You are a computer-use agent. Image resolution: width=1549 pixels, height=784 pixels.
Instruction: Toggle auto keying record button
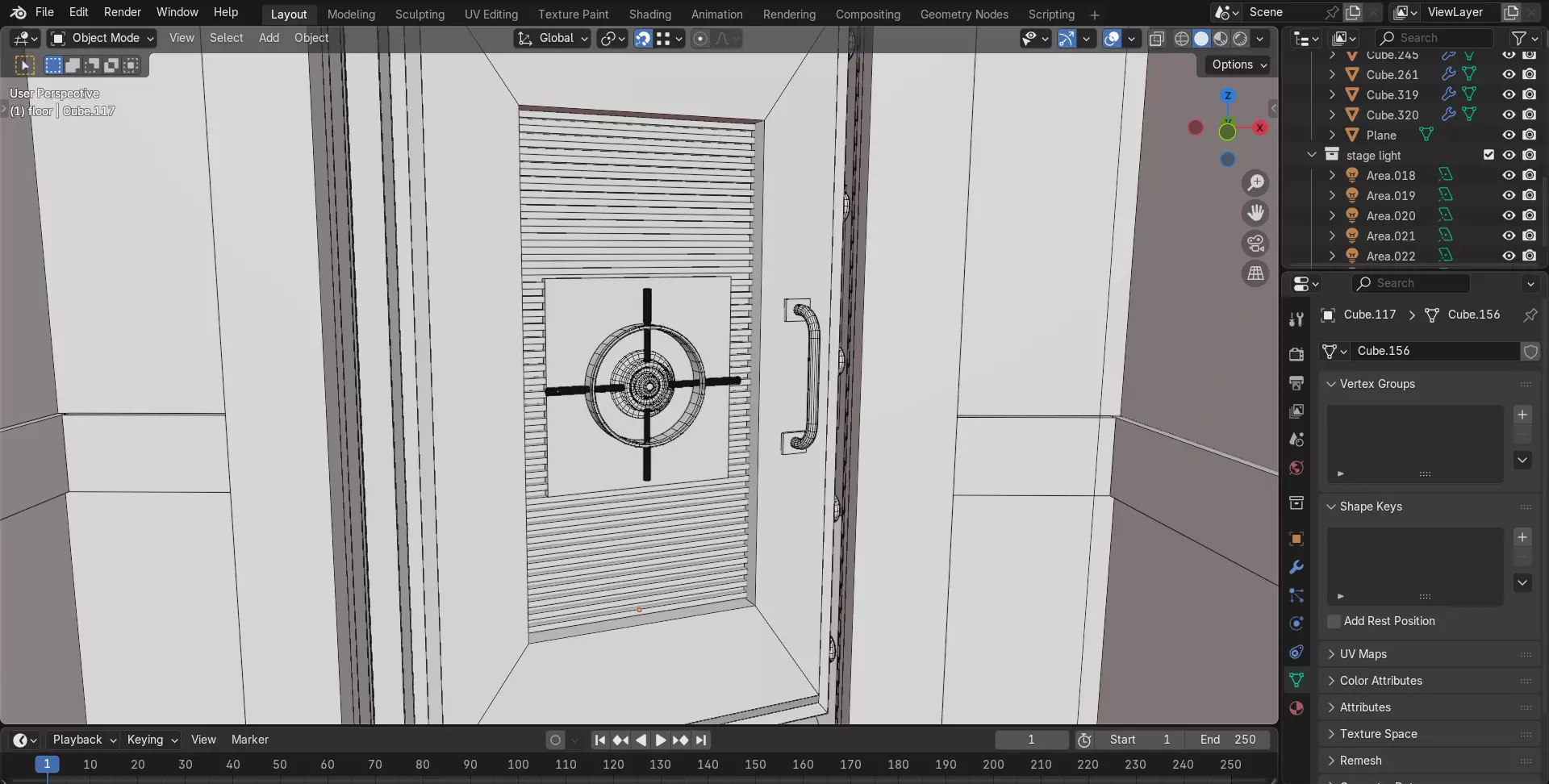pyautogui.click(x=555, y=740)
